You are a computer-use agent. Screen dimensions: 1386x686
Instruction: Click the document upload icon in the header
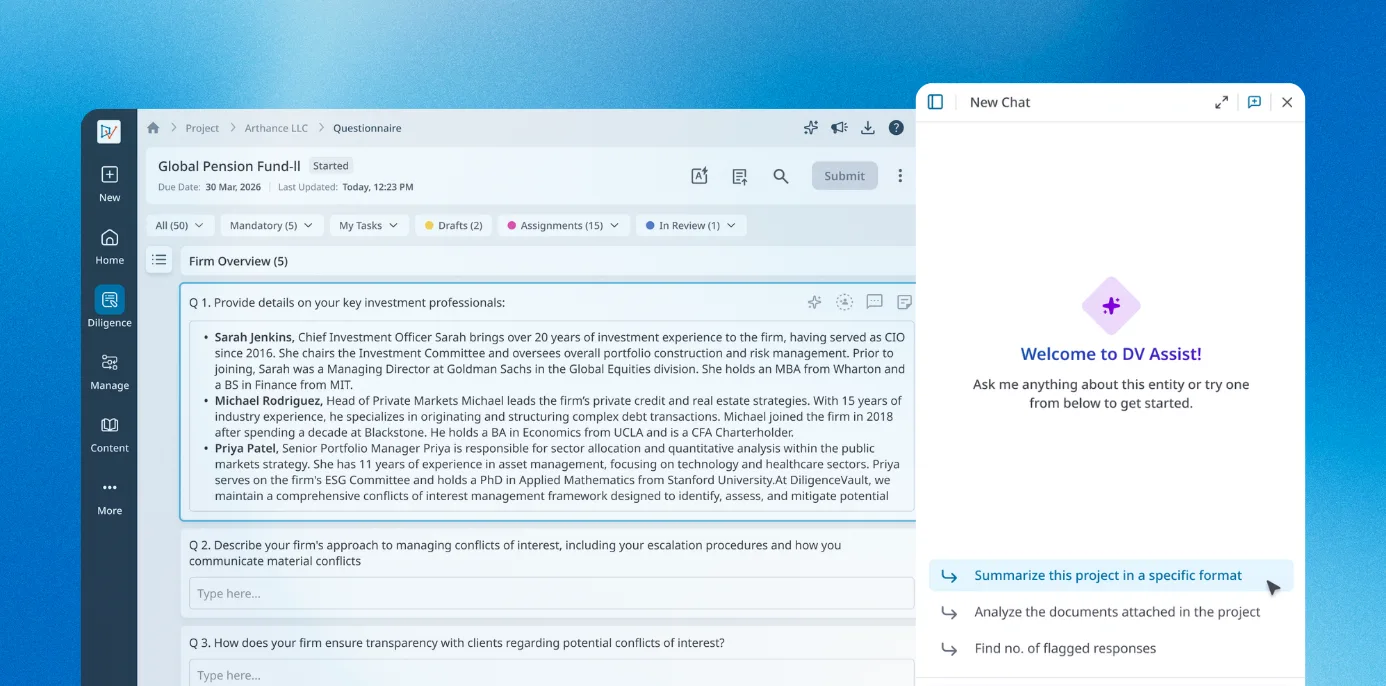coord(740,176)
